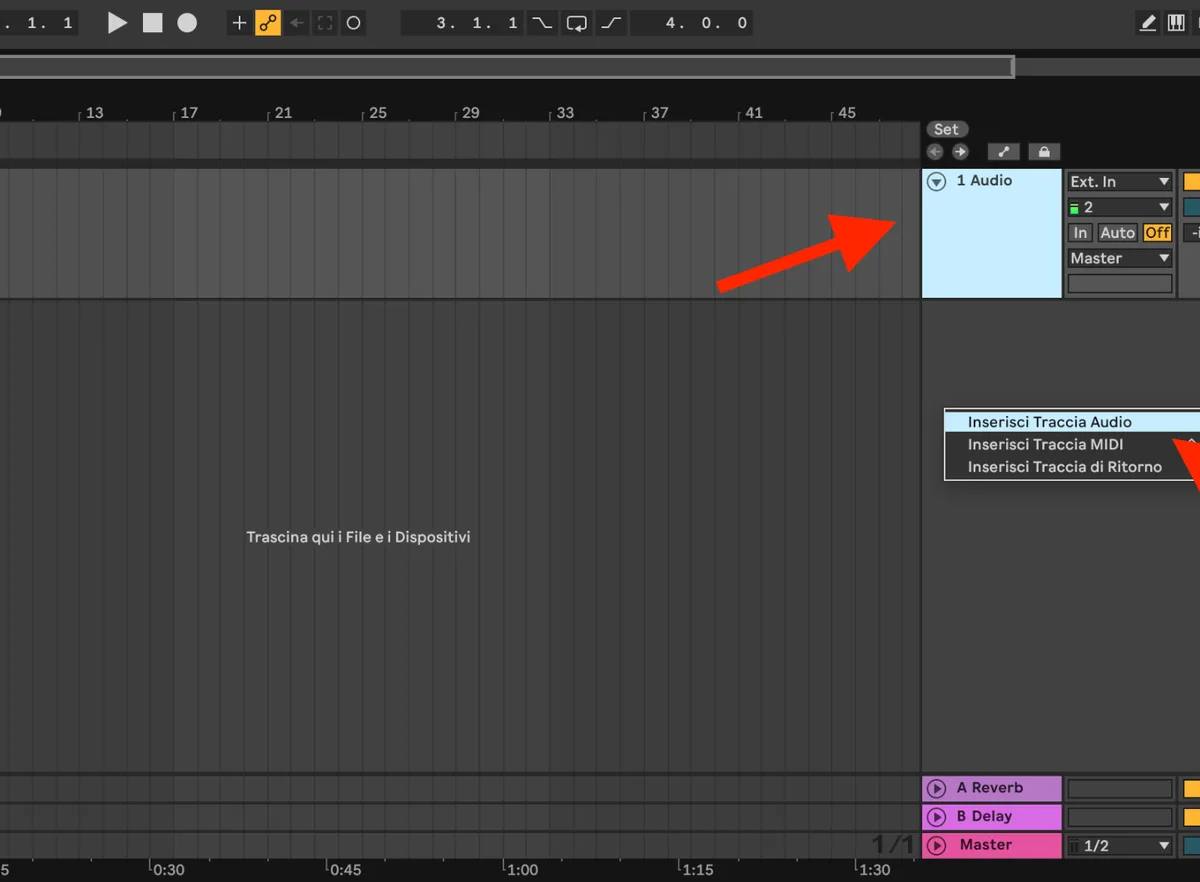
Task: Select the A Reverb track title
Action: pyautogui.click(x=990, y=788)
